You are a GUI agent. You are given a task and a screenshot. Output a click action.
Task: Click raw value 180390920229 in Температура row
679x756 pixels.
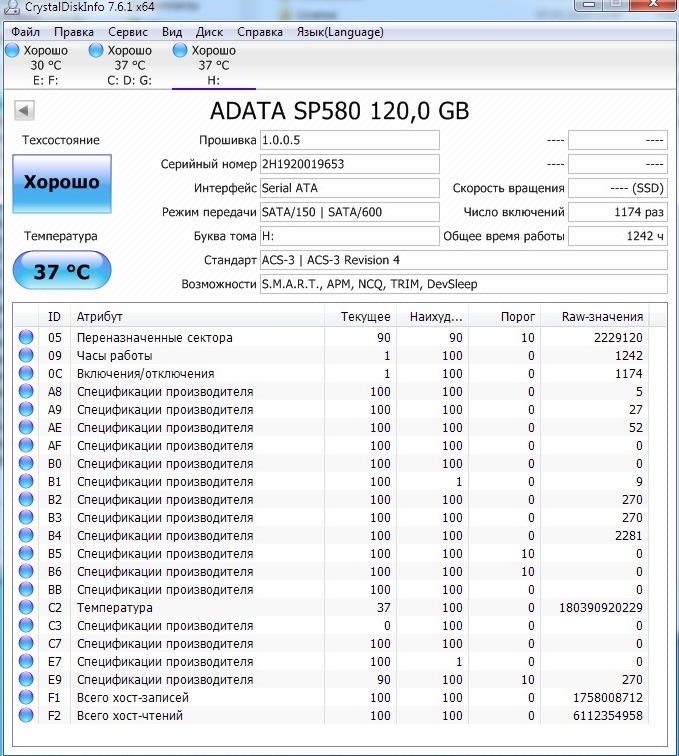pos(601,608)
